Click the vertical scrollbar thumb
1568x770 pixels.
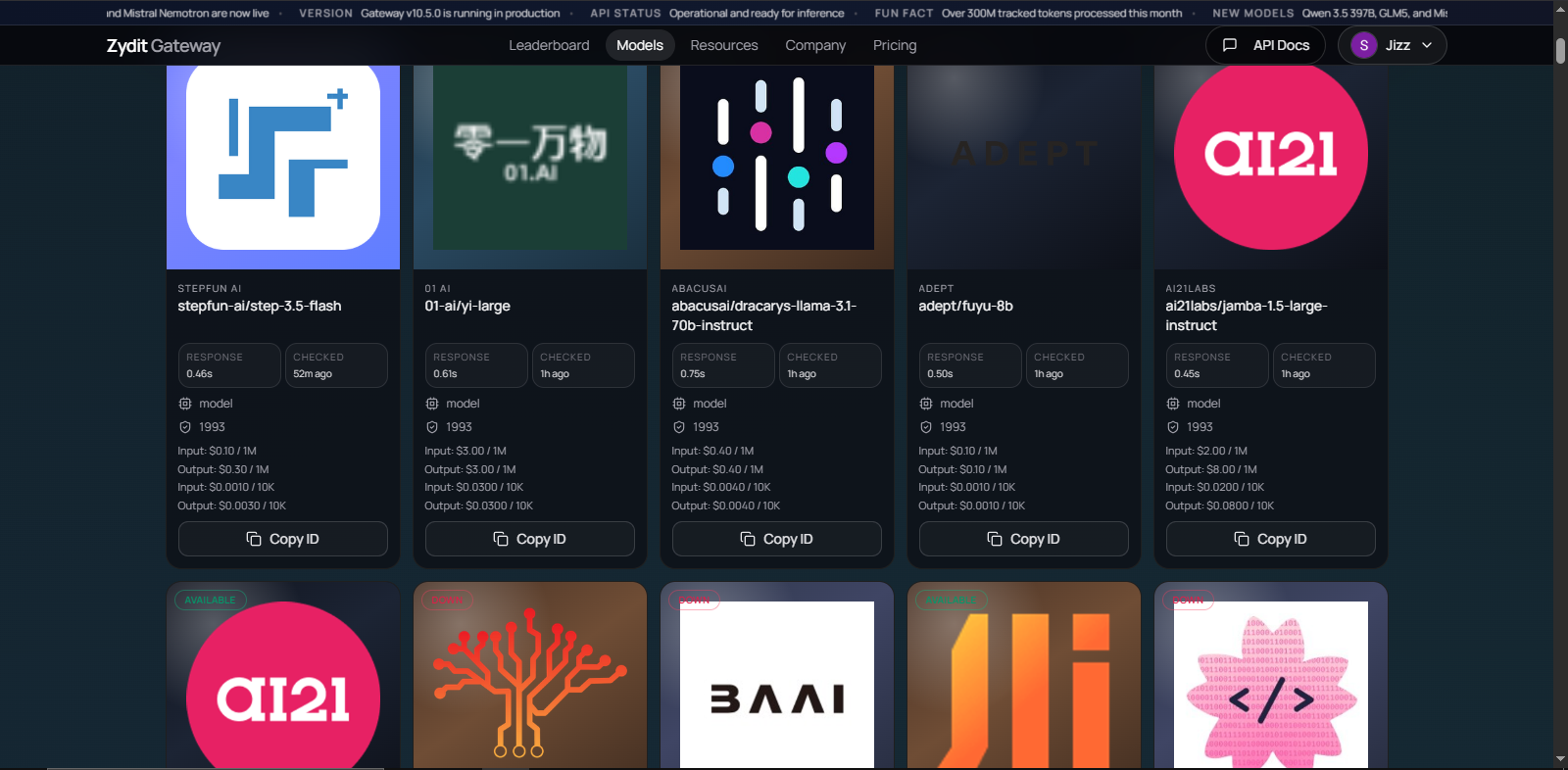[x=1560, y=51]
